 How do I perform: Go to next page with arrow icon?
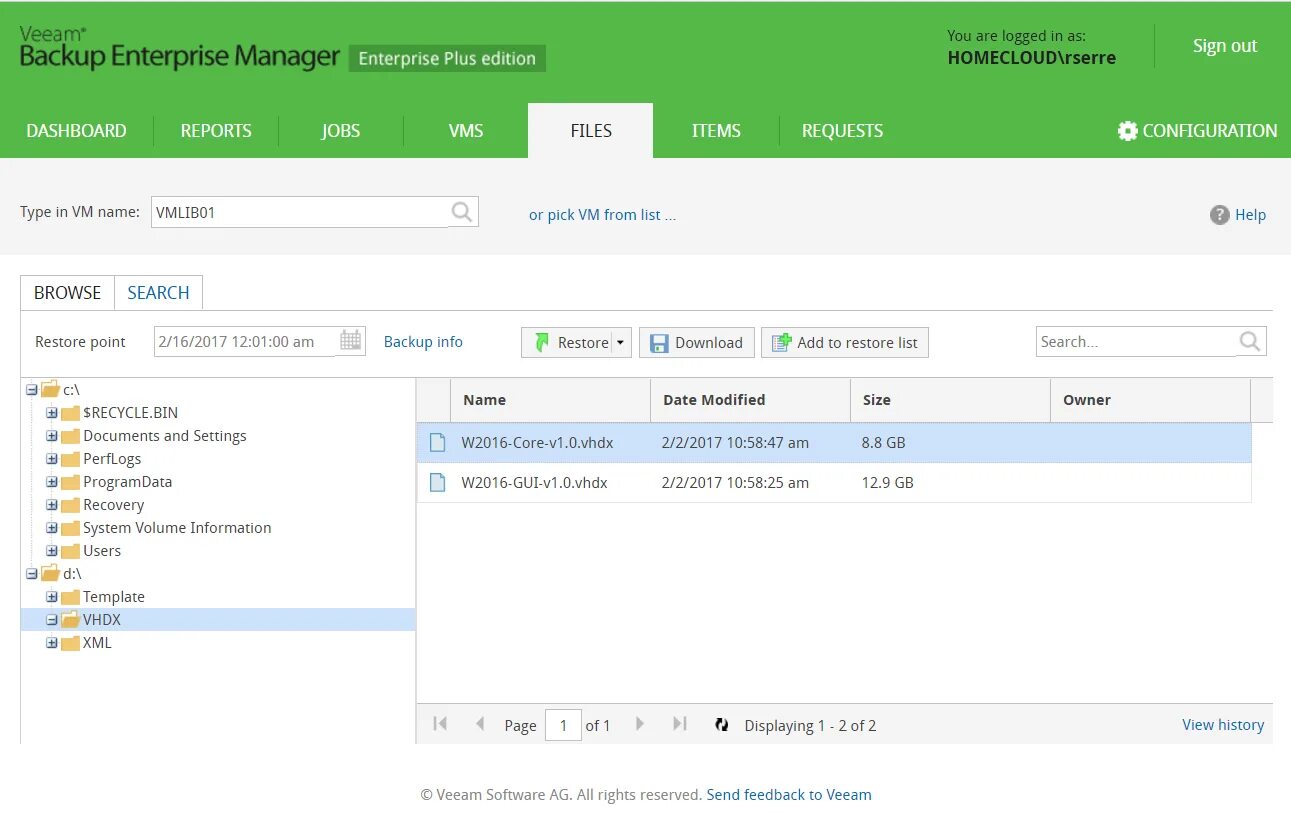tap(640, 724)
